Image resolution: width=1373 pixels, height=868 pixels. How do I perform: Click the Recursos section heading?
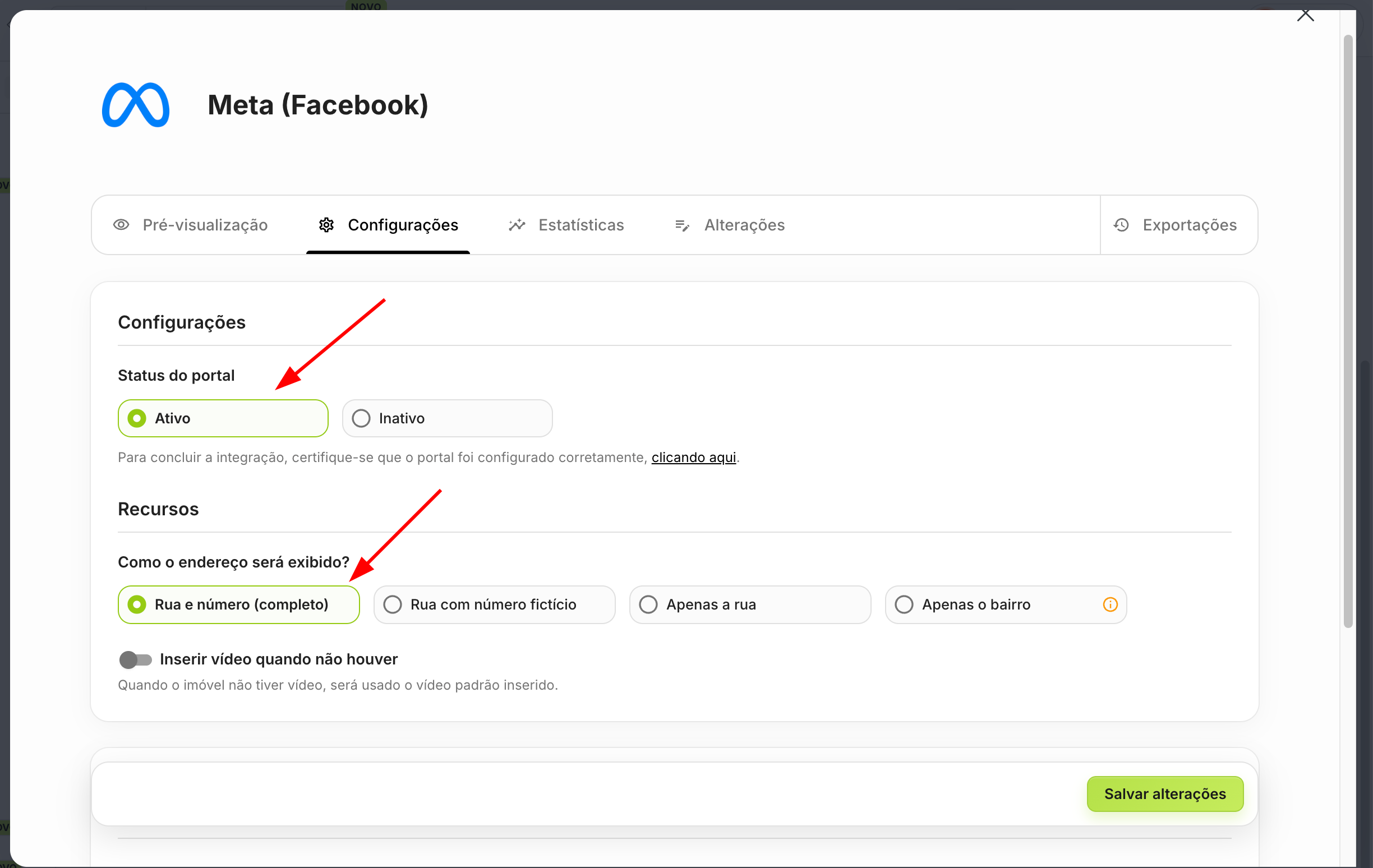pyautogui.click(x=159, y=509)
